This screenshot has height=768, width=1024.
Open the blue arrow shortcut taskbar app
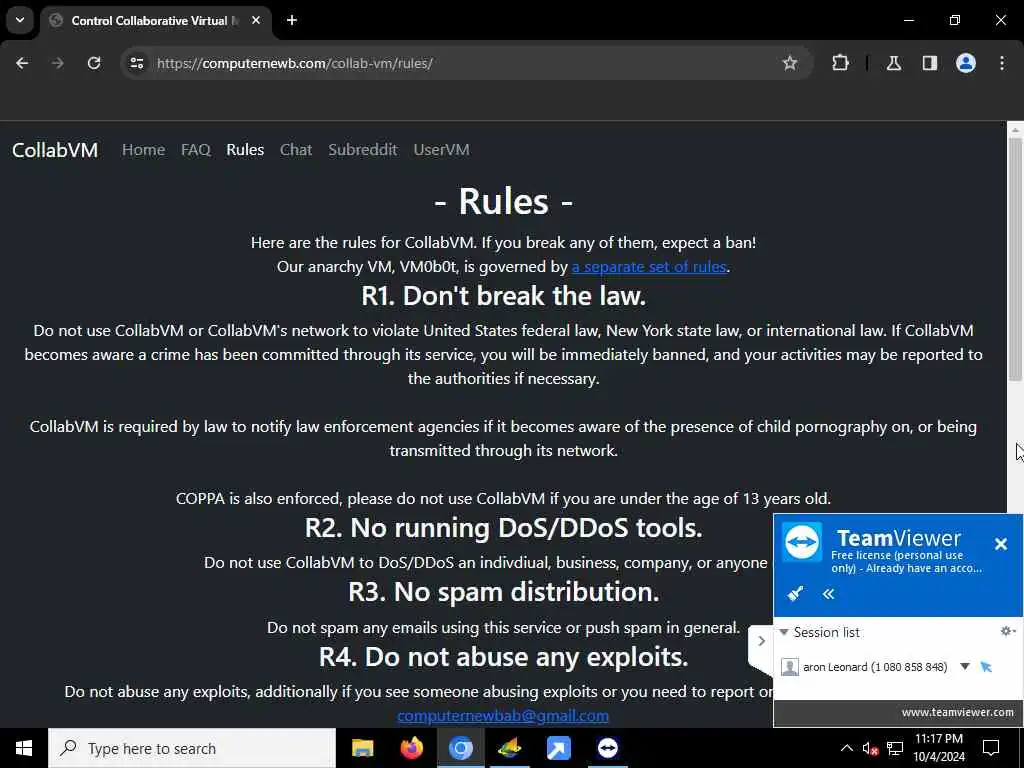pos(558,748)
